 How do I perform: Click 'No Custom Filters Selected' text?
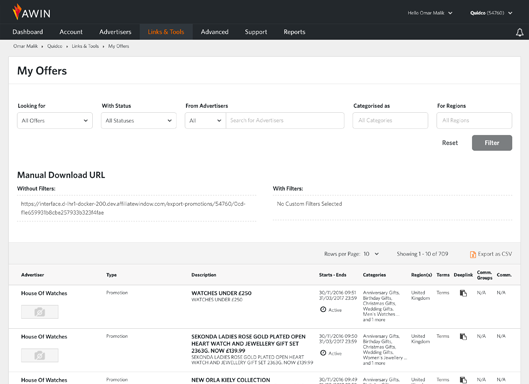click(309, 204)
